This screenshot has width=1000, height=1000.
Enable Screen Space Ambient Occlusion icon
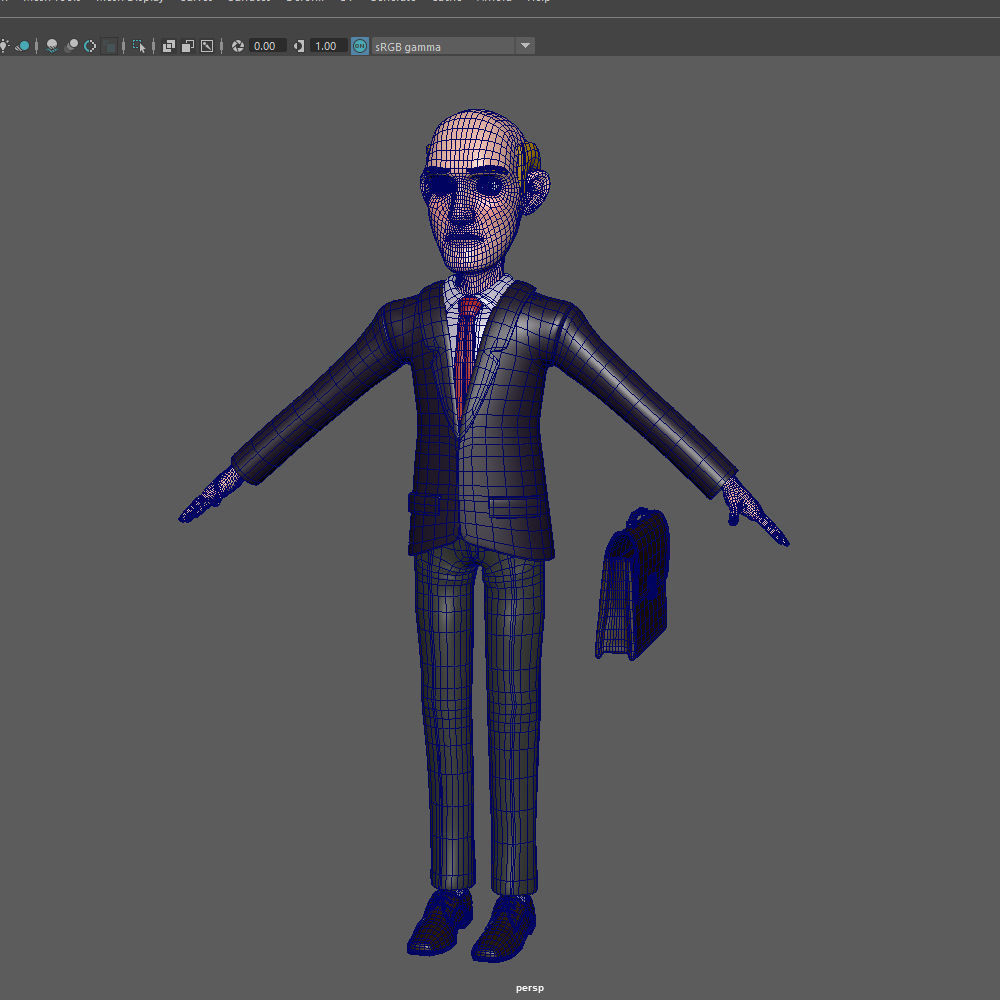(52, 46)
